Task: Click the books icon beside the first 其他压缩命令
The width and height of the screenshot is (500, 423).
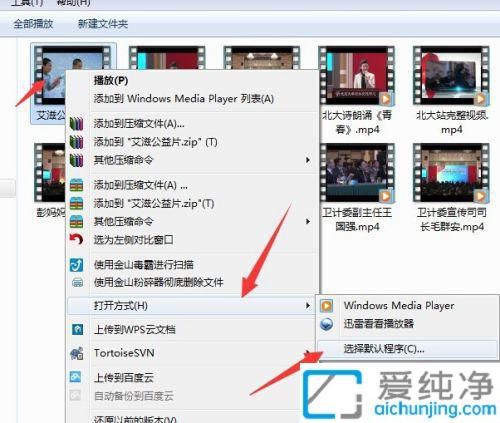Action: point(76,160)
